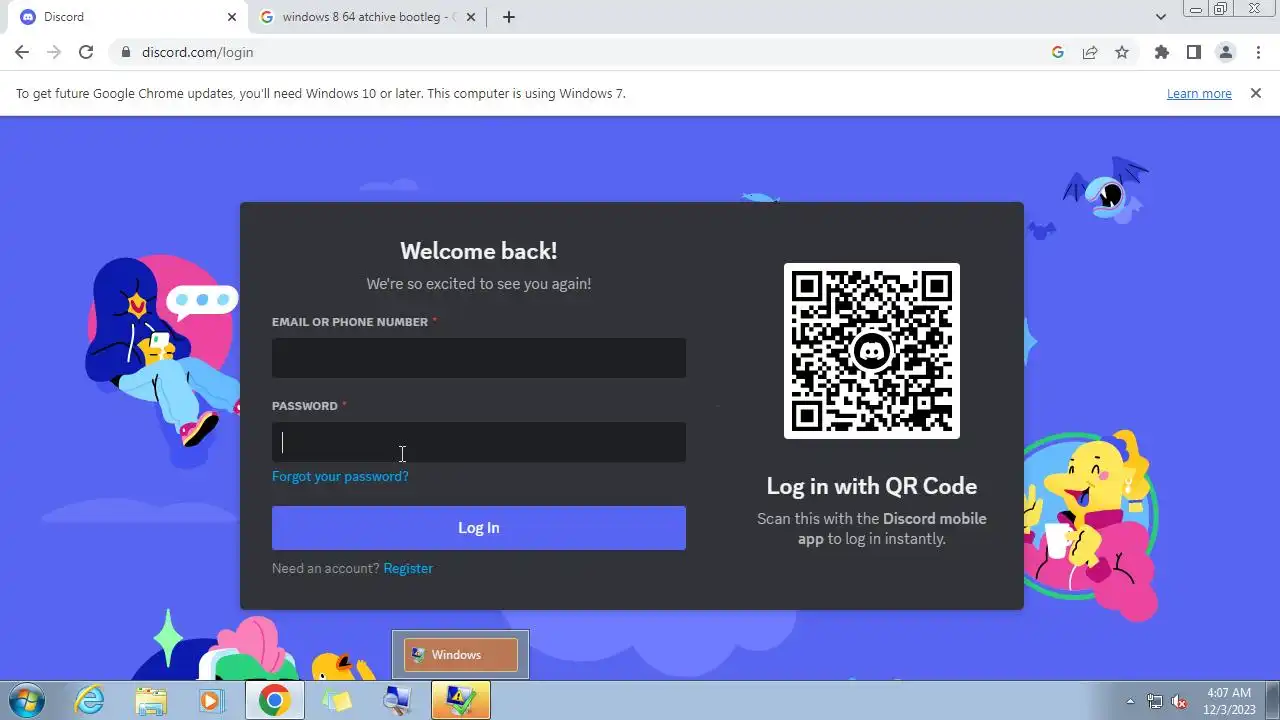Click the Log In button
Viewport: 1280px width, 720px height.
tap(478, 528)
